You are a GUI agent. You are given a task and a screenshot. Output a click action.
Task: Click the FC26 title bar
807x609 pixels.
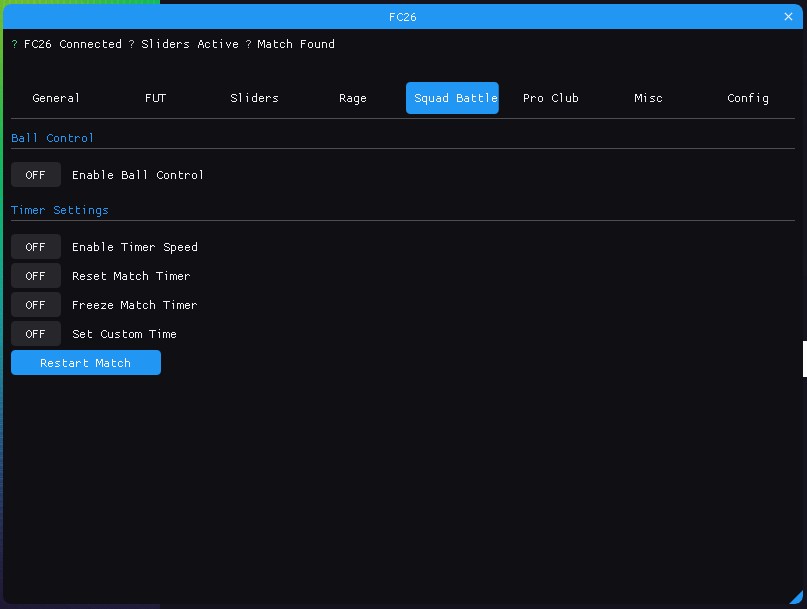point(402,17)
